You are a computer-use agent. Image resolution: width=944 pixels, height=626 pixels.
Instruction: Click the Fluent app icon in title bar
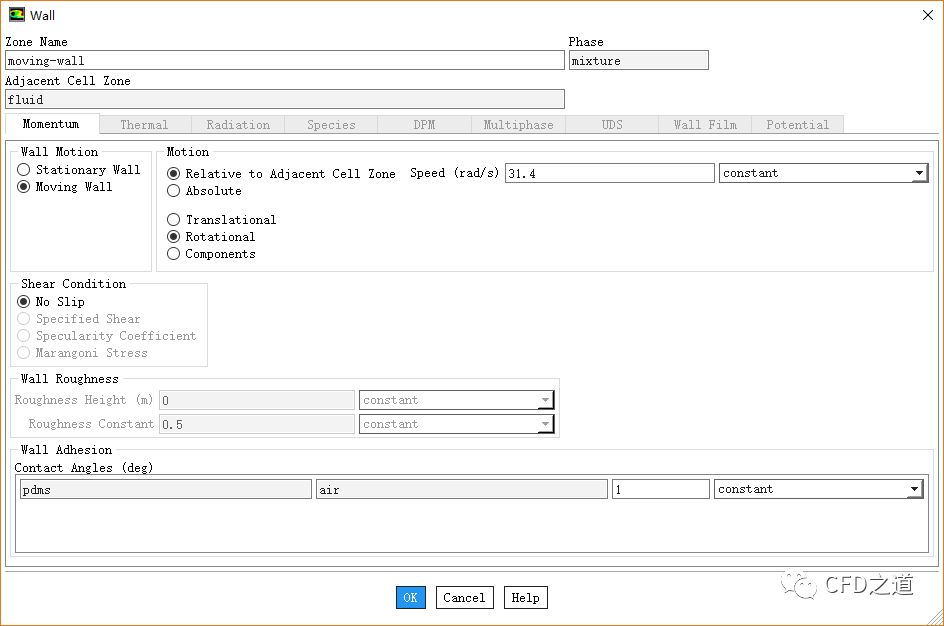17,15
